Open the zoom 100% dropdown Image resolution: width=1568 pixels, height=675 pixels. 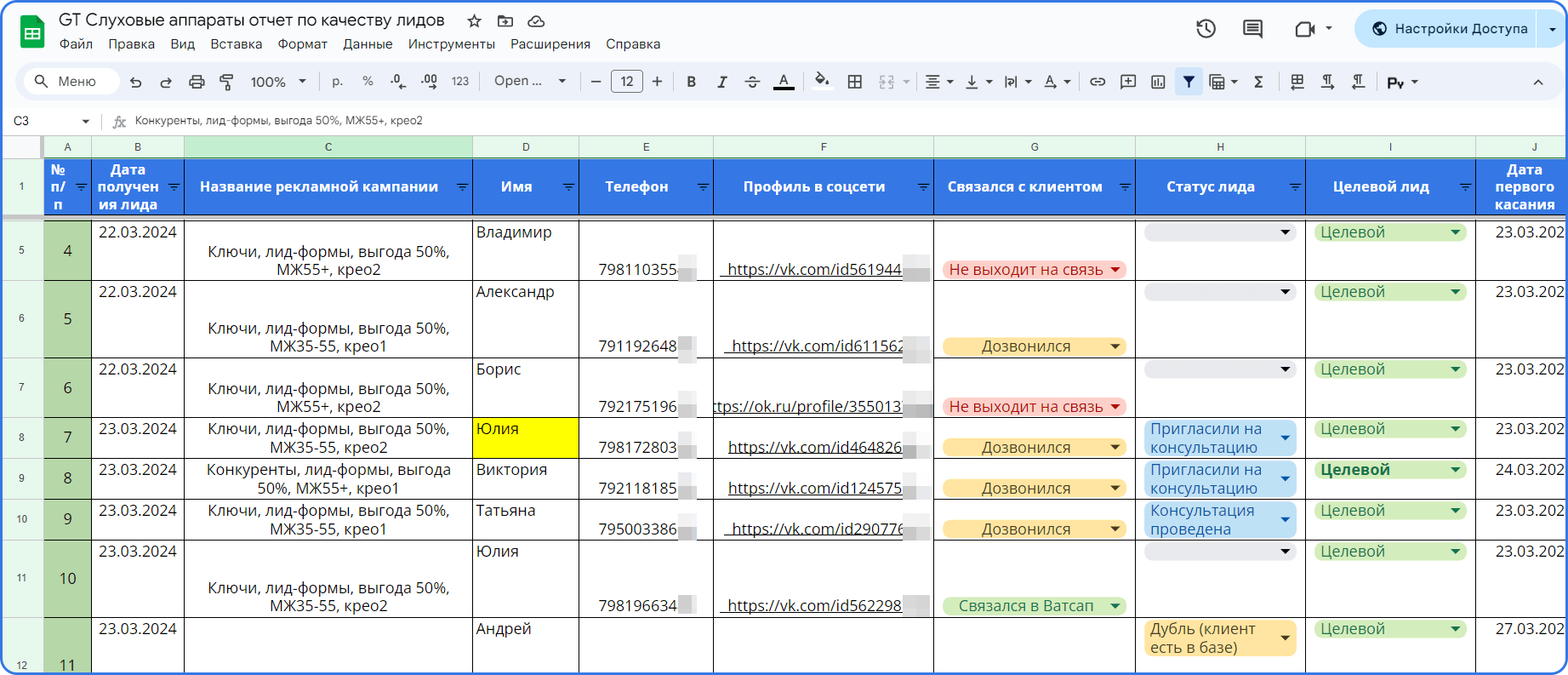[x=278, y=82]
